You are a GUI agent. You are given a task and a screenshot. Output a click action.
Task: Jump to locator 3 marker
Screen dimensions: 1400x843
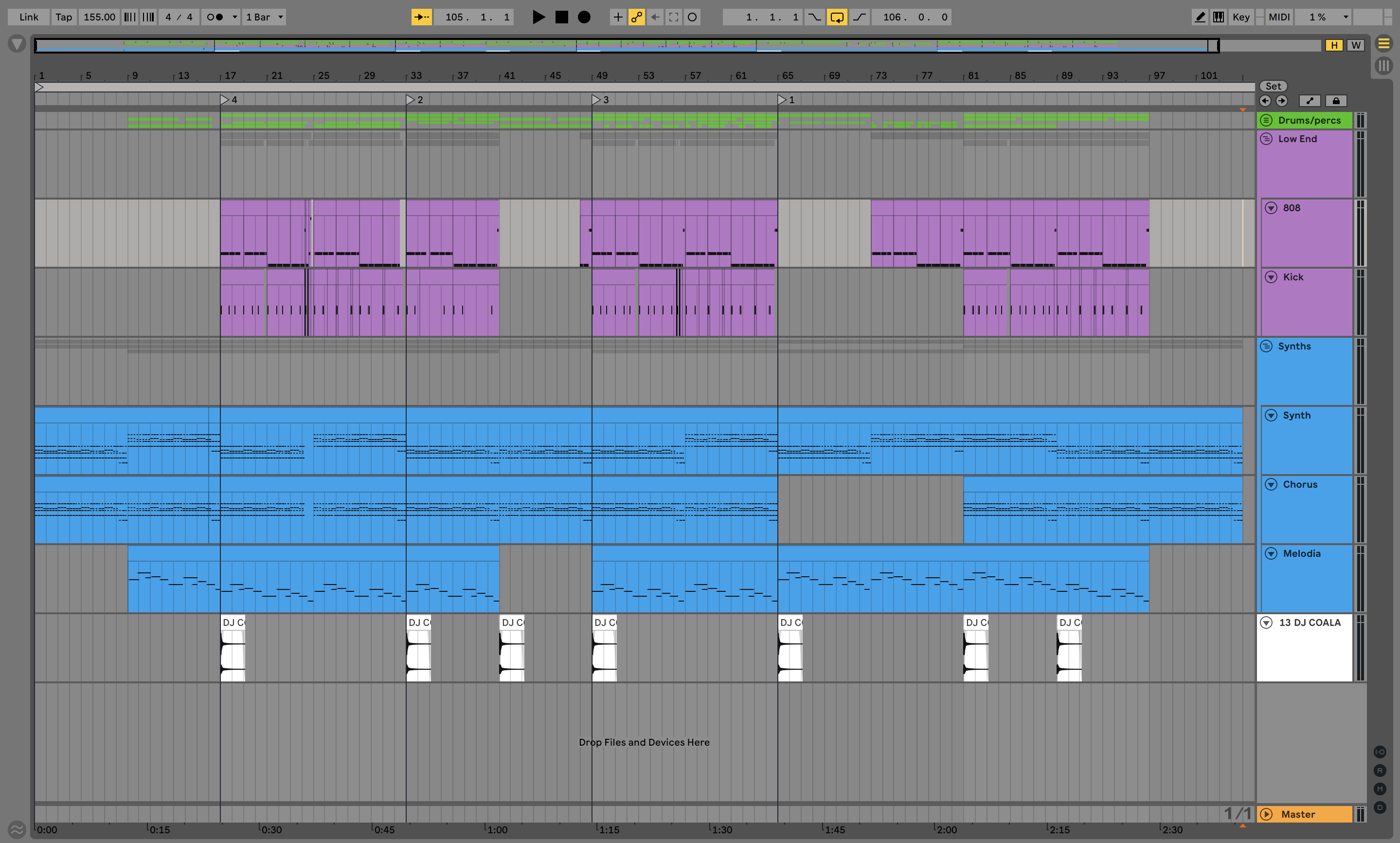tap(597, 100)
